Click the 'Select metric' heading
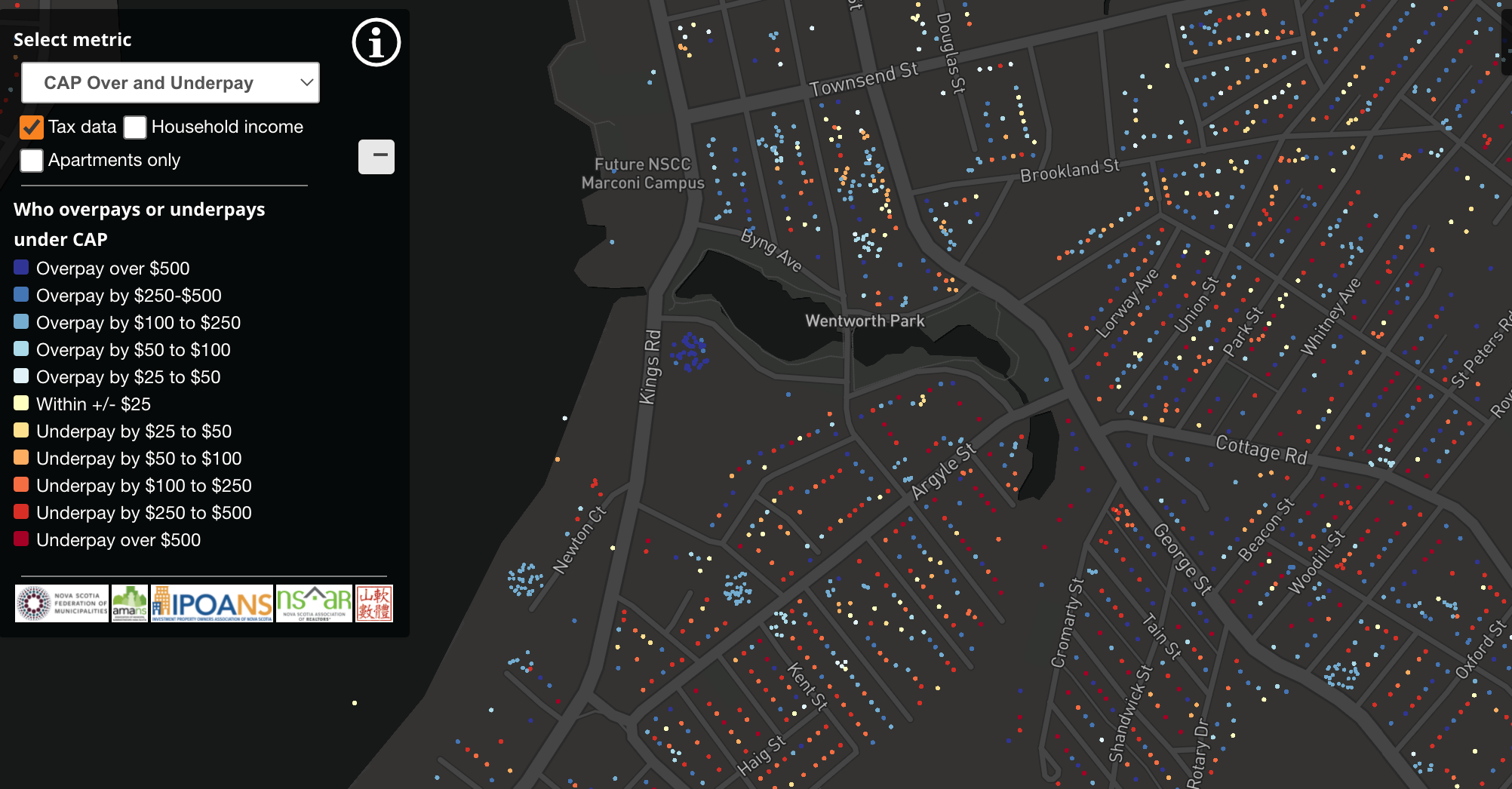1512x789 pixels. click(72, 40)
